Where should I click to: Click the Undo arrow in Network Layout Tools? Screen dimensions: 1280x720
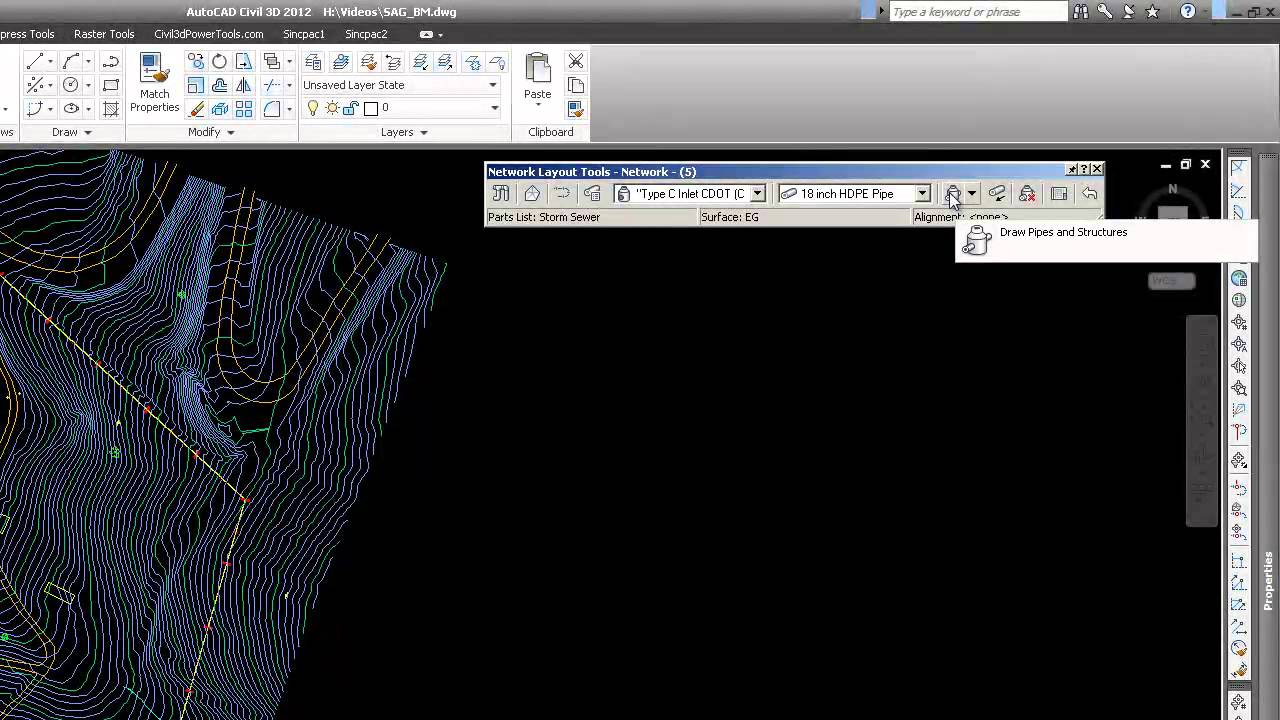coord(1089,194)
